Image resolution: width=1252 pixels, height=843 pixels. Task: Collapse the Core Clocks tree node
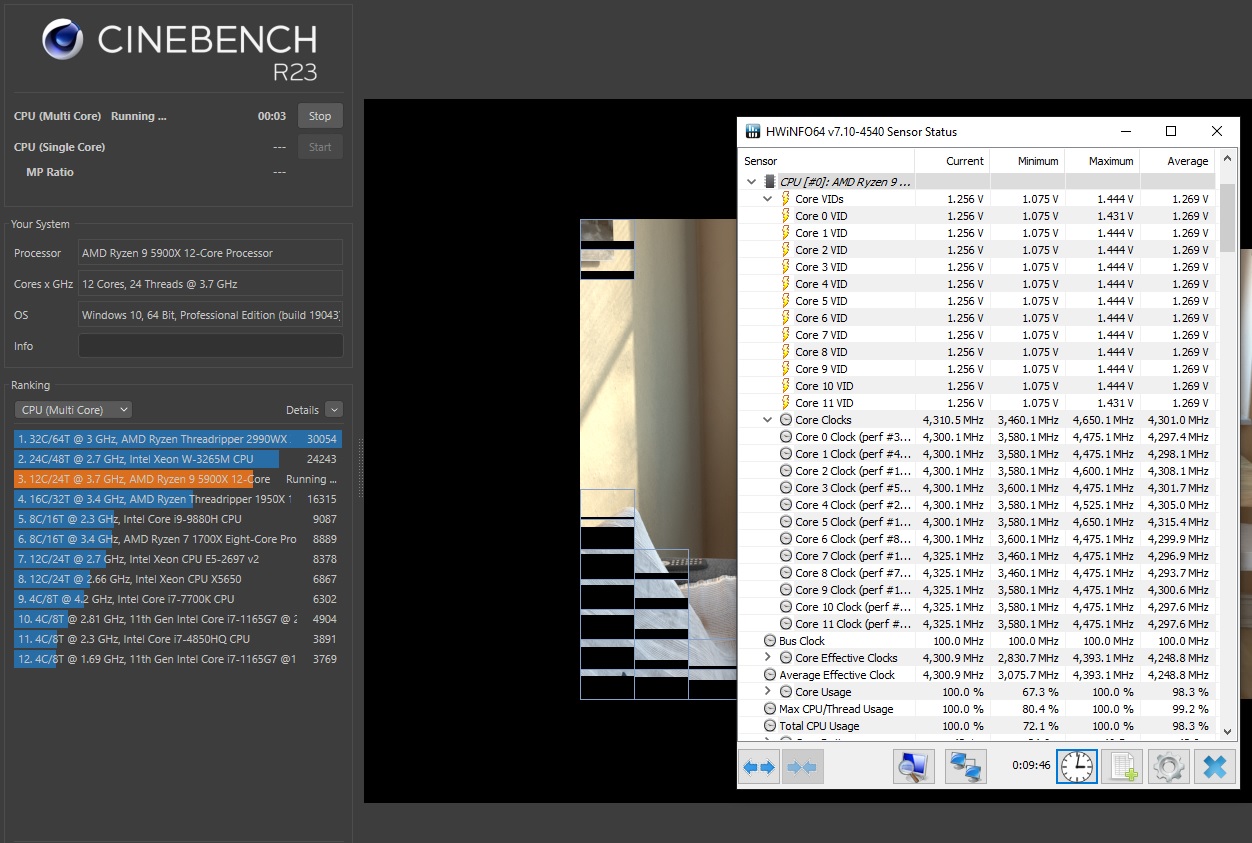point(767,420)
